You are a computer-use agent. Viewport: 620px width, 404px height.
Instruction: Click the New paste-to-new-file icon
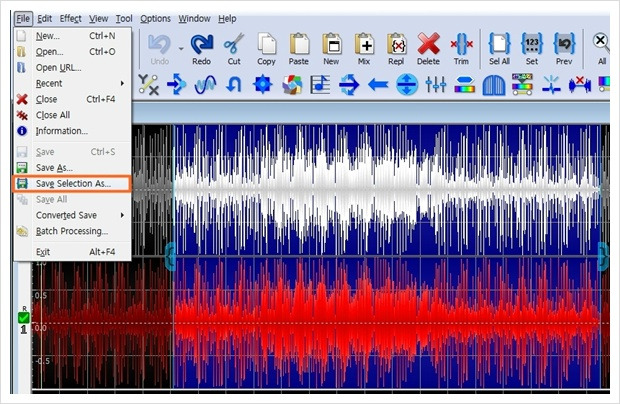[331, 49]
